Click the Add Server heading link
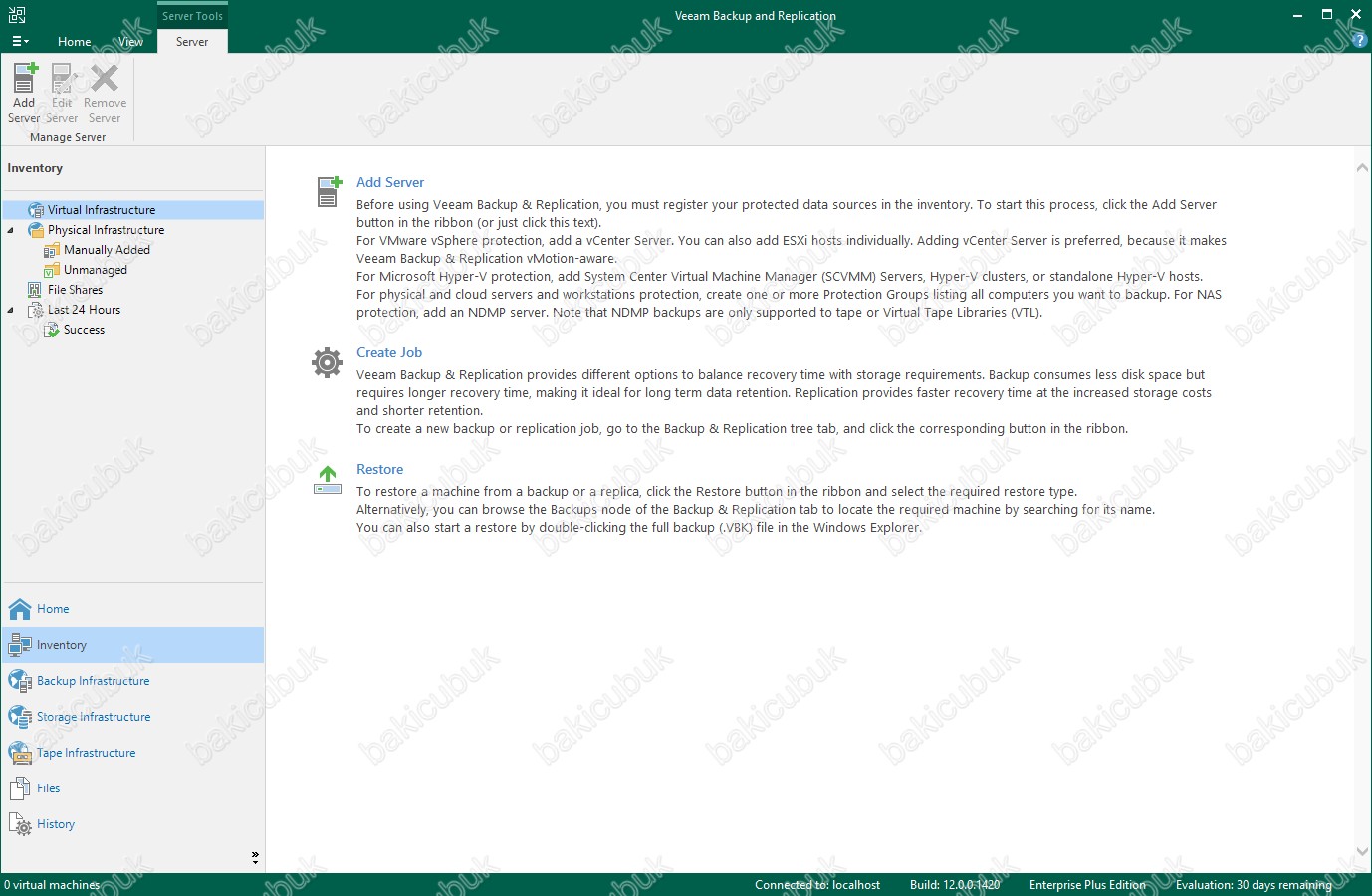This screenshot has height=896, width=1372. (x=390, y=182)
